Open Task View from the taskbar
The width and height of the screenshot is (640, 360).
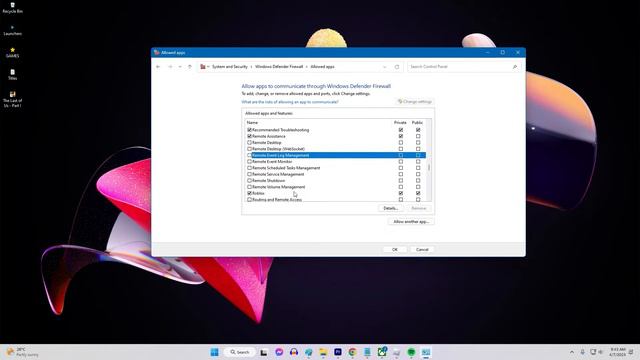[264, 352]
